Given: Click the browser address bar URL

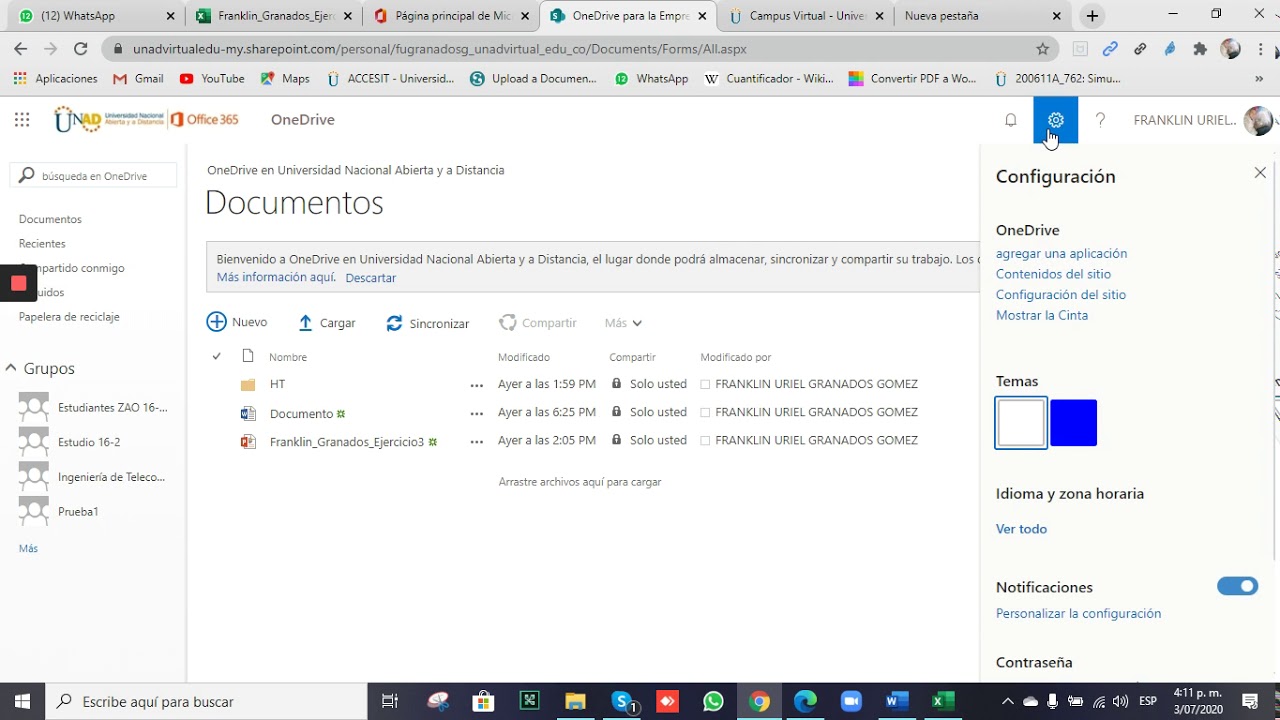Looking at the screenshot, I should tap(440, 49).
